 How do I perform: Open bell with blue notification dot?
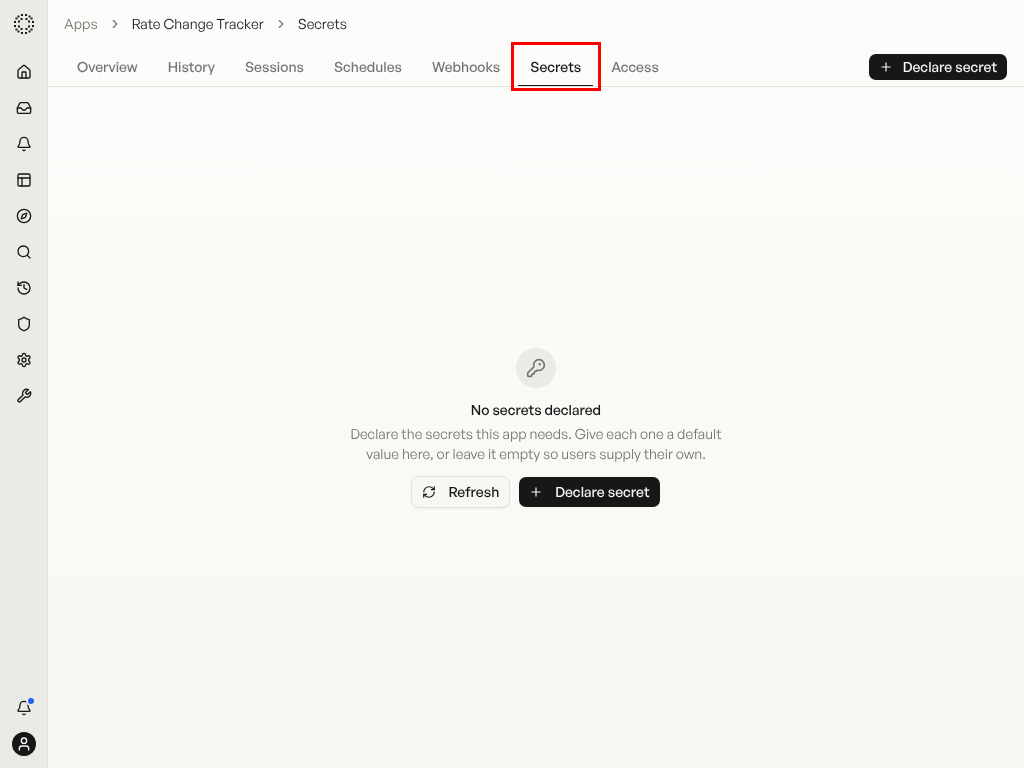click(x=24, y=707)
